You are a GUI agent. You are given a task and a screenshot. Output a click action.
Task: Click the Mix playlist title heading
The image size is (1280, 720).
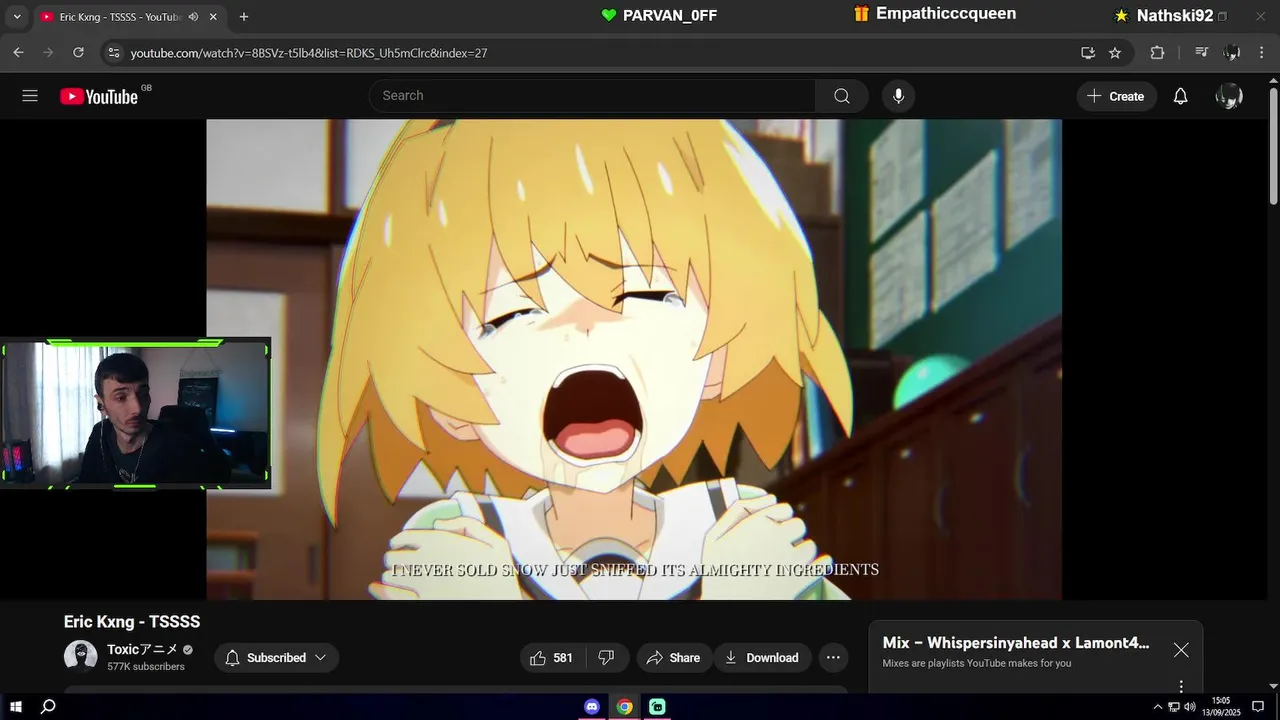point(1016,643)
